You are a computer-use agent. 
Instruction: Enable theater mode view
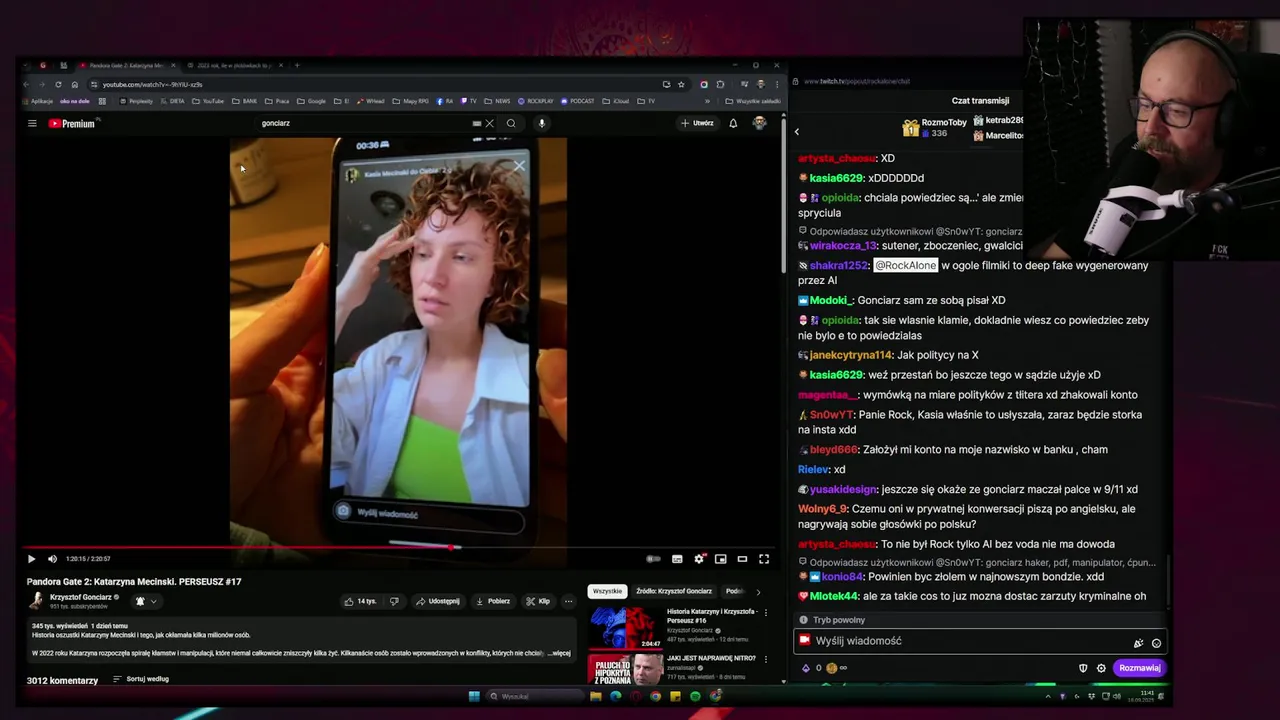pos(742,559)
